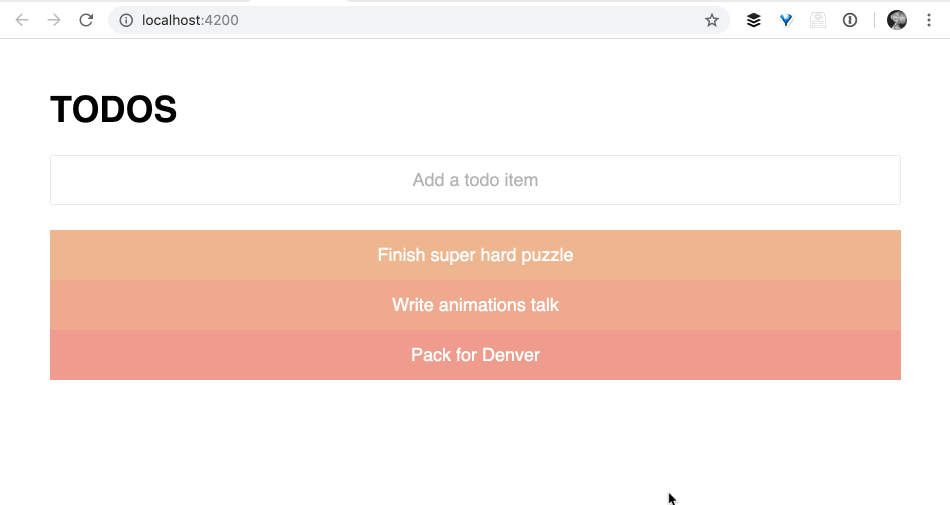This screenshot has height=505, width=950.
Task: View site information for localhost
Action: [126, 20]
